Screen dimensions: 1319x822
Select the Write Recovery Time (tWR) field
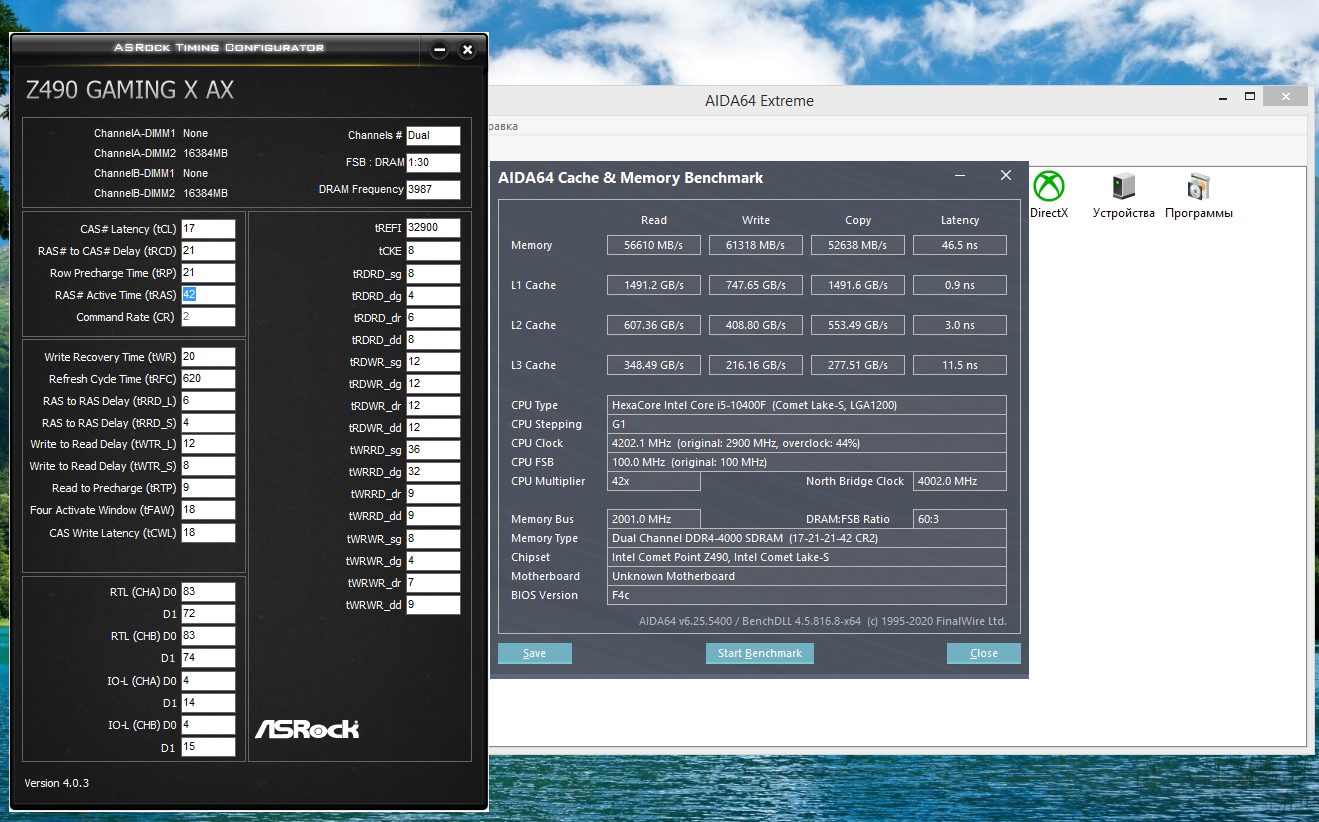point(208,357)
